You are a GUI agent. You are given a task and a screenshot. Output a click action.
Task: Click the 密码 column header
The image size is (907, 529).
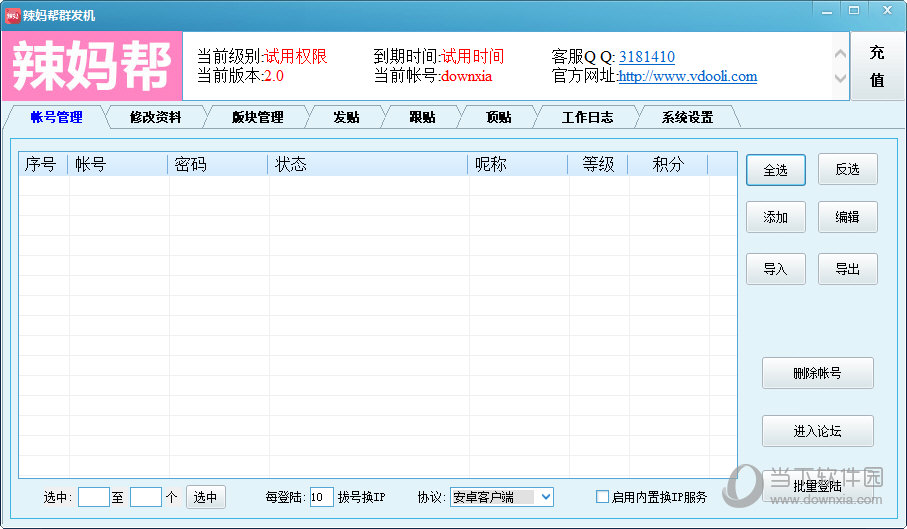point(218,164)
